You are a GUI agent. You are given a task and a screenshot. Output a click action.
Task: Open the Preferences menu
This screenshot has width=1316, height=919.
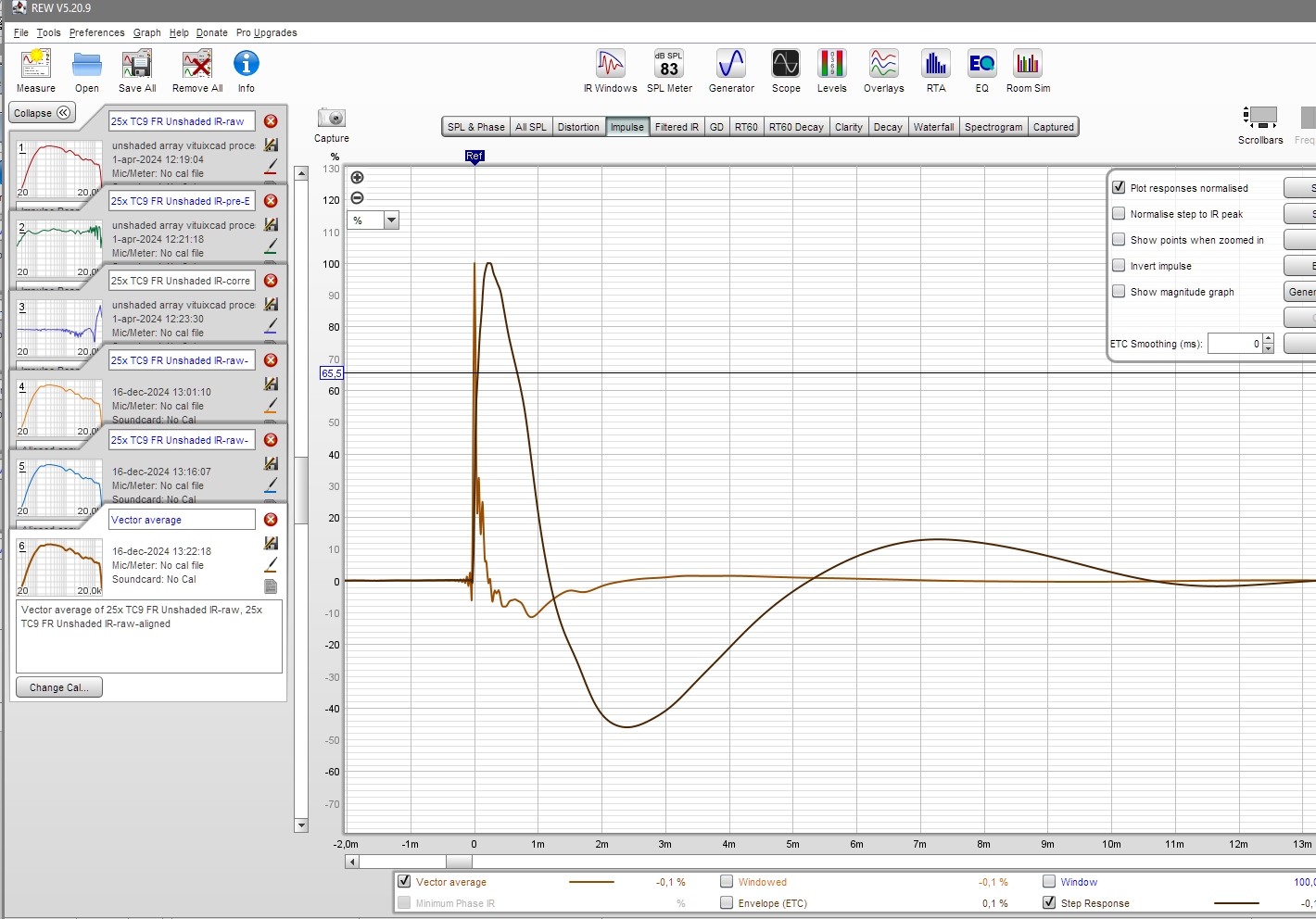pos(96,32)
